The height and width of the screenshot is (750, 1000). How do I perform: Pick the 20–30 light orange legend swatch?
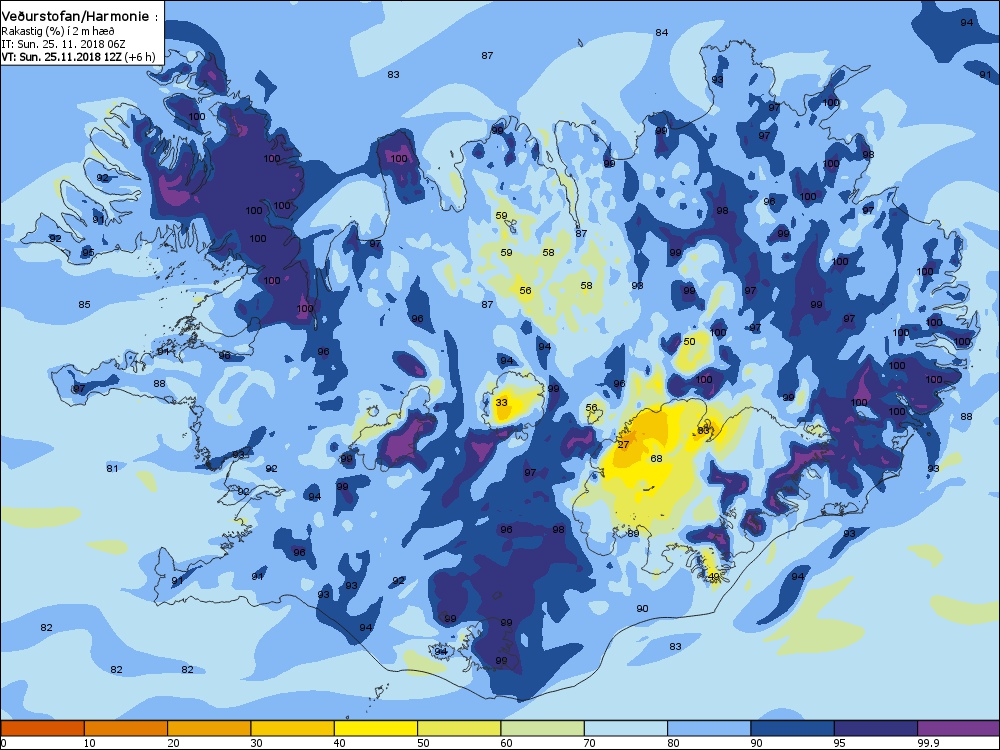pos(209,728)
